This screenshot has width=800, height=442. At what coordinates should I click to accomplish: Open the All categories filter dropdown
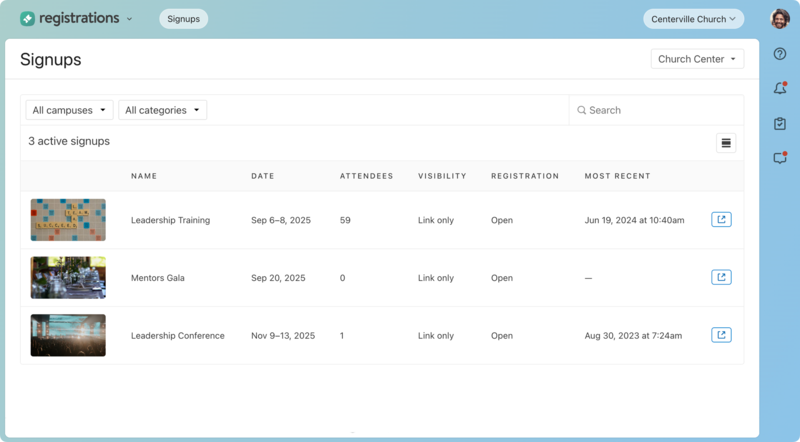click(162, 110)
